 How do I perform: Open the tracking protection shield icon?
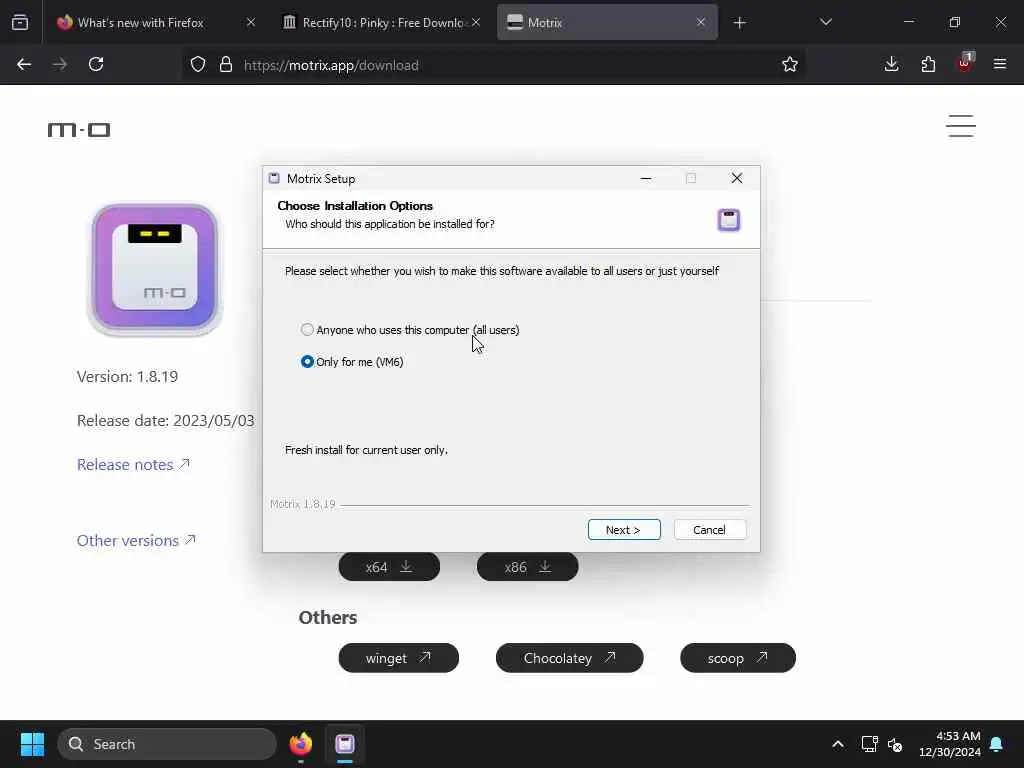click(x=198, y=65)
